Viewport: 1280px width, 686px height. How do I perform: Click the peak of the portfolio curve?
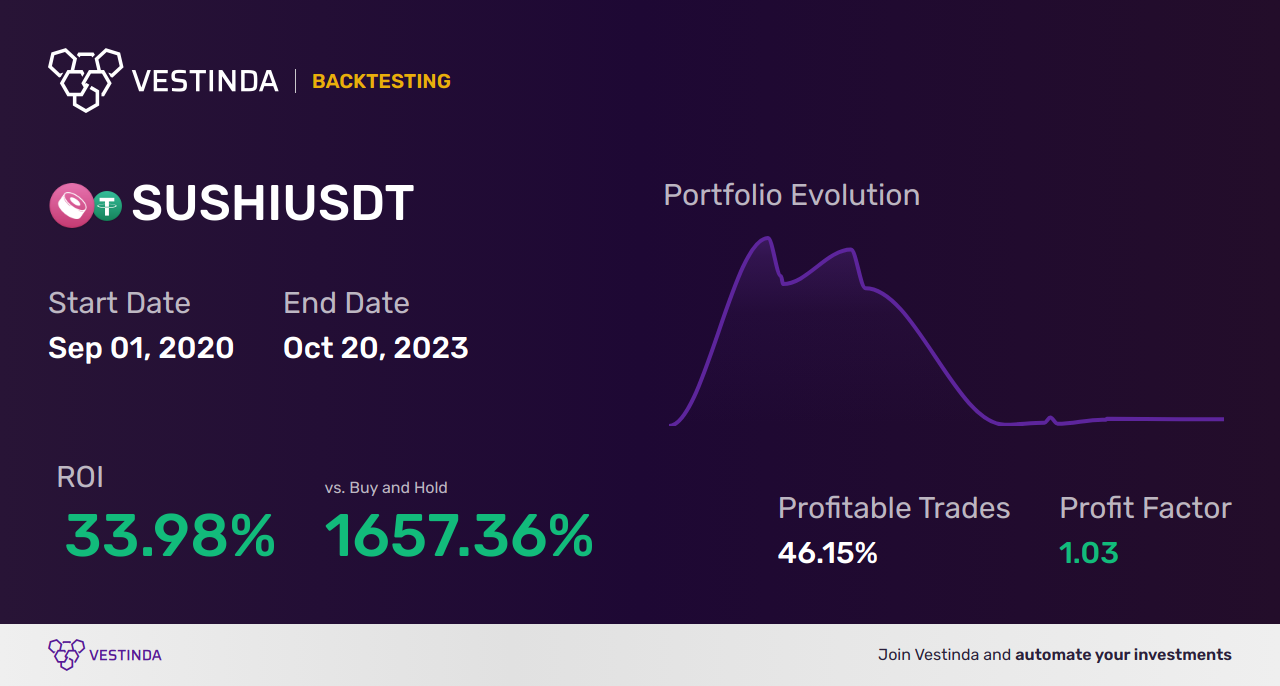767,238
